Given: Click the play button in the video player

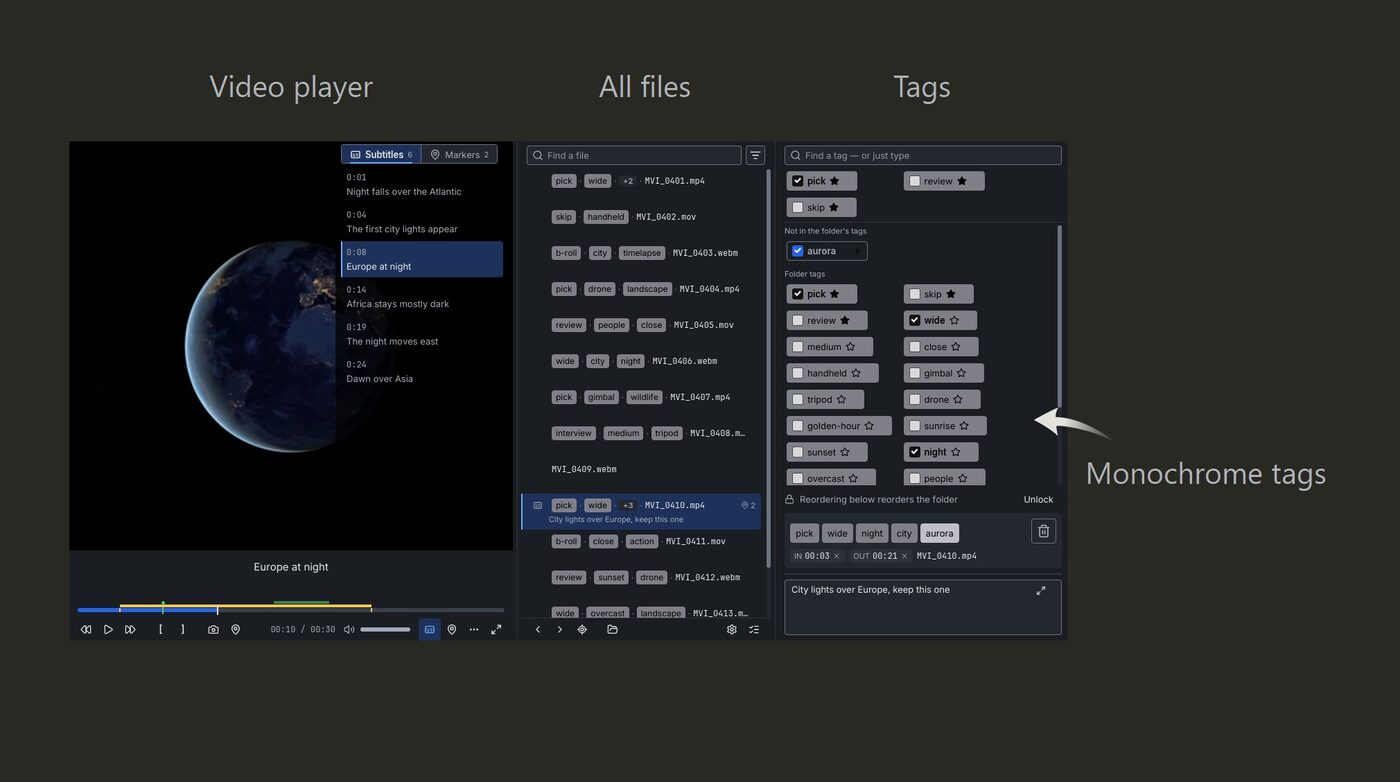Looking at the screenshot, I should 108,630.
